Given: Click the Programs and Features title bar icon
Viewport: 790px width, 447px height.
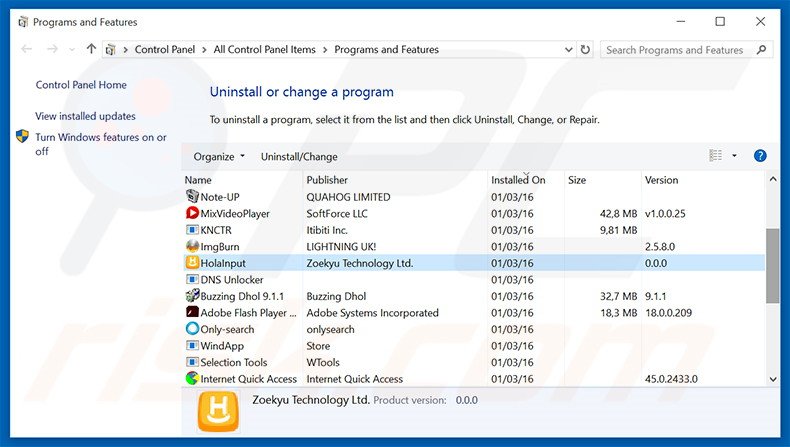Looking at the screenshot, I should click(23, 22).
